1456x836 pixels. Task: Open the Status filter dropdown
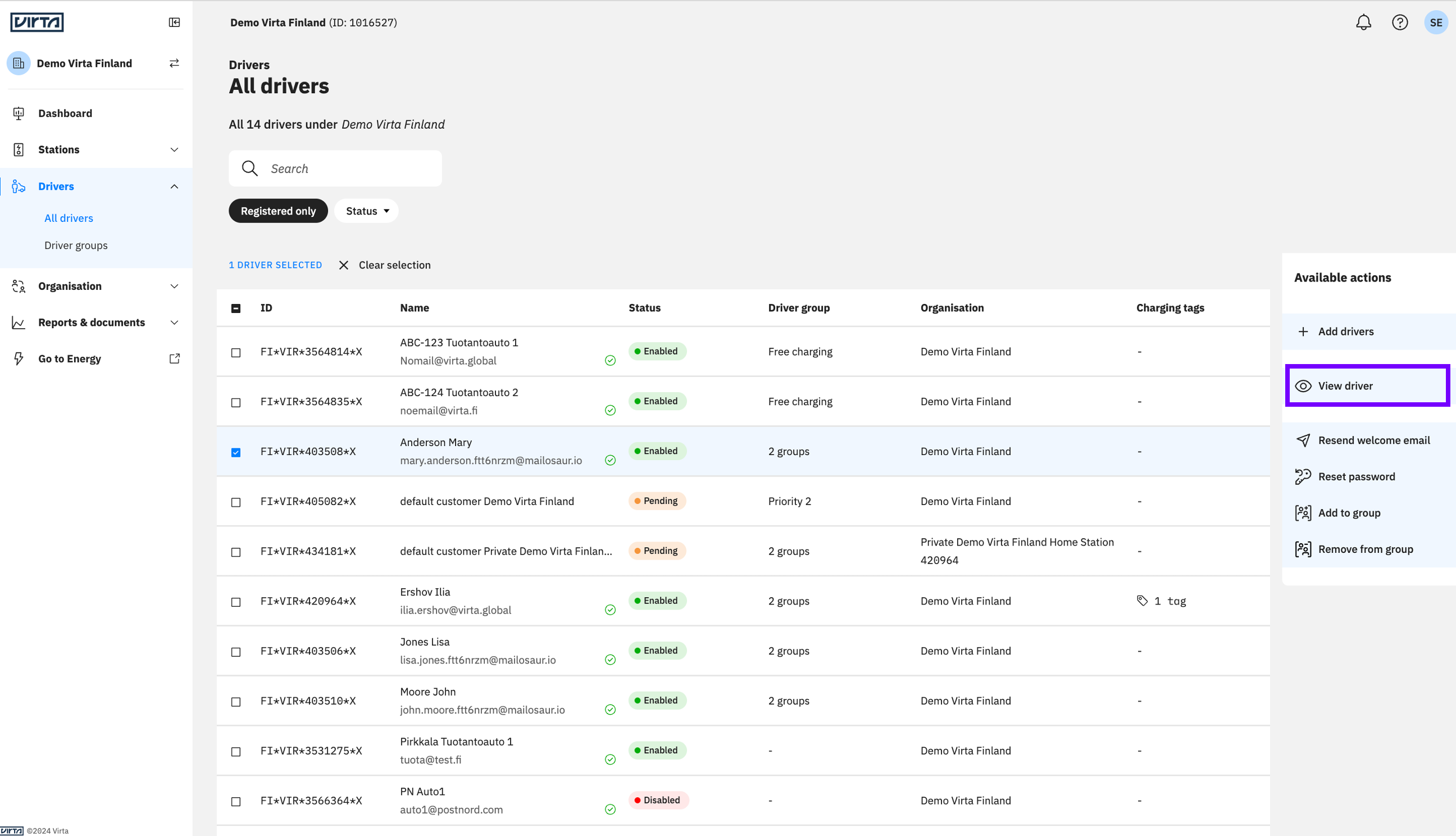point(367,211)
